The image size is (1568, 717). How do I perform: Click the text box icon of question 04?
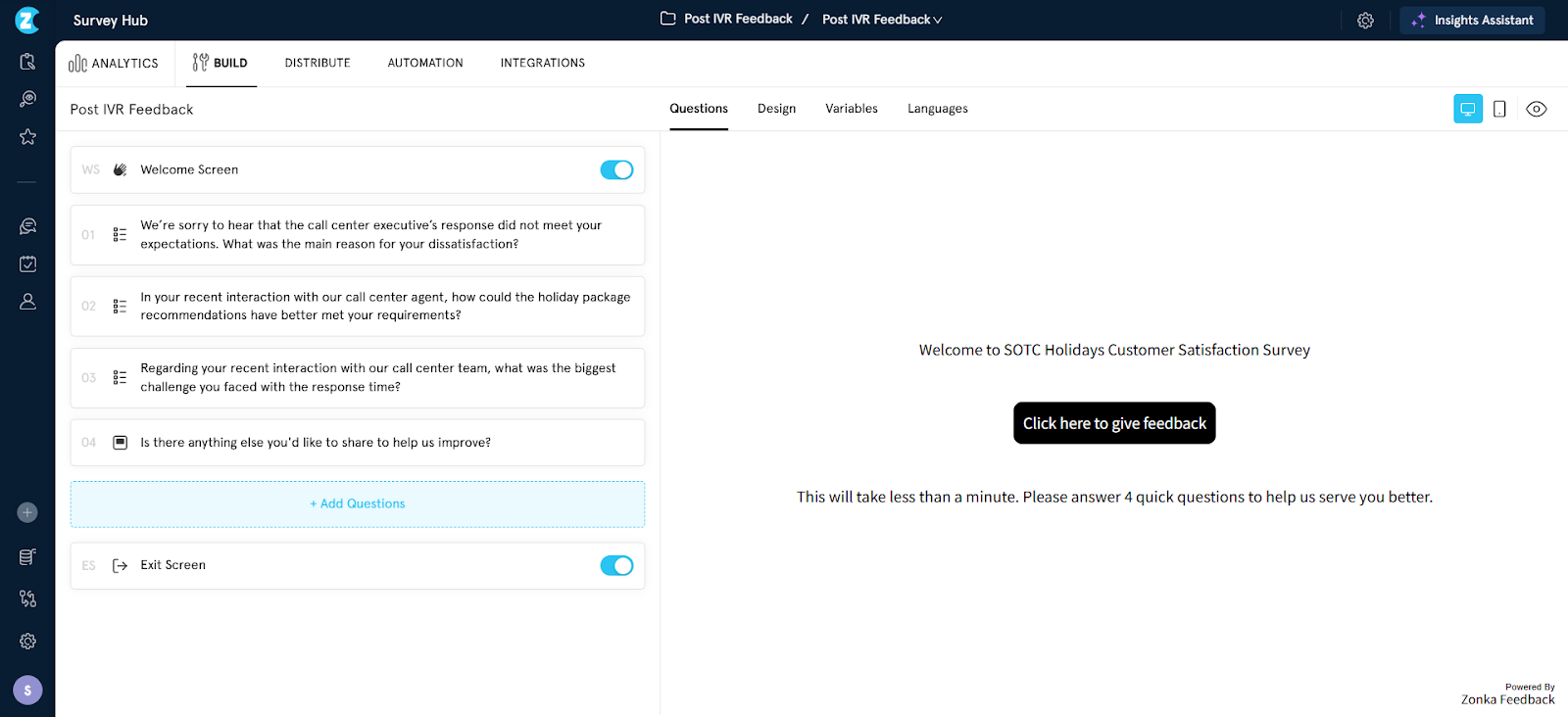click(120, 443)
